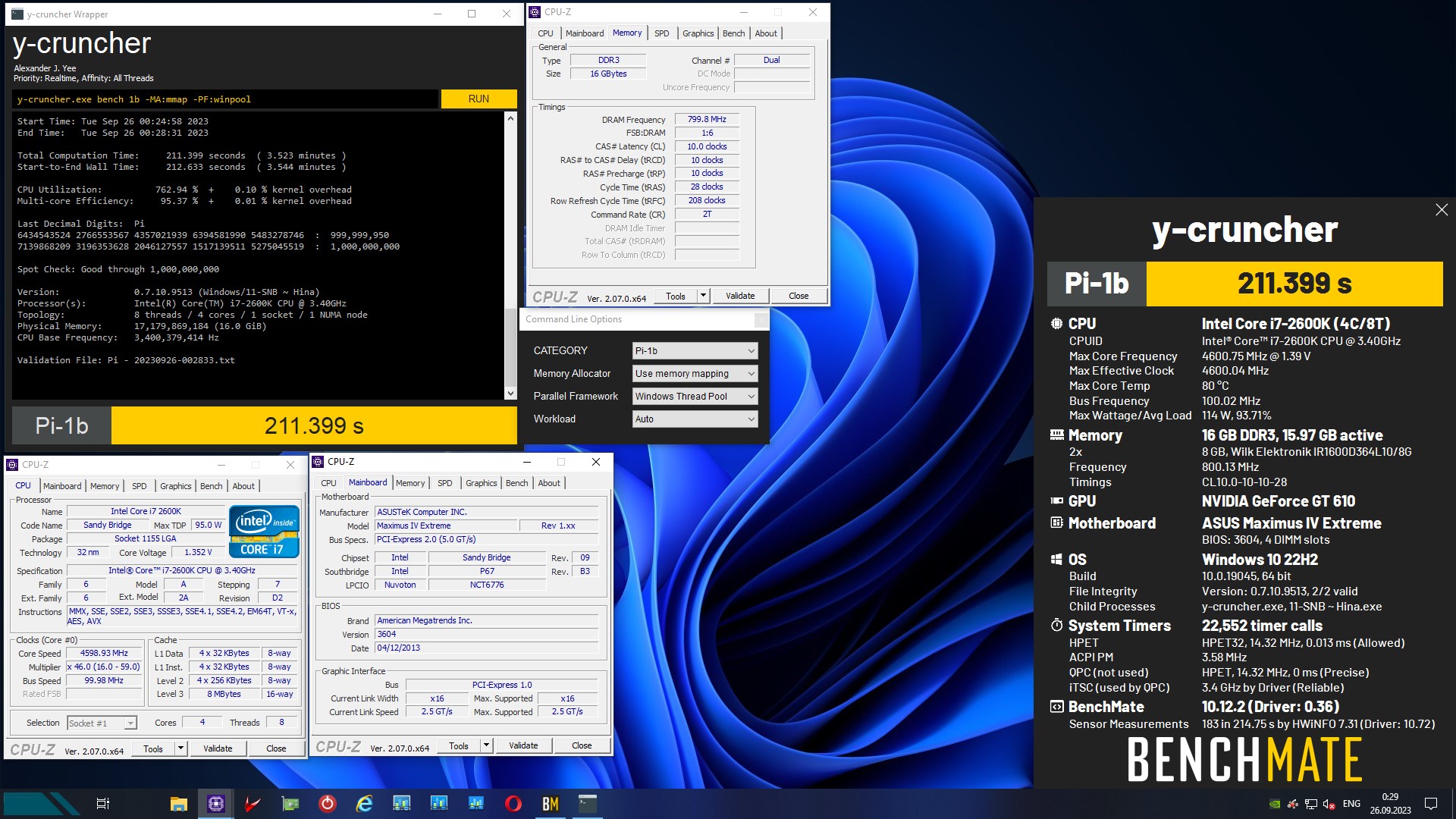Click the yellow RUN button
This screenshot has height=819, width=1456.
tap(479, 99)
